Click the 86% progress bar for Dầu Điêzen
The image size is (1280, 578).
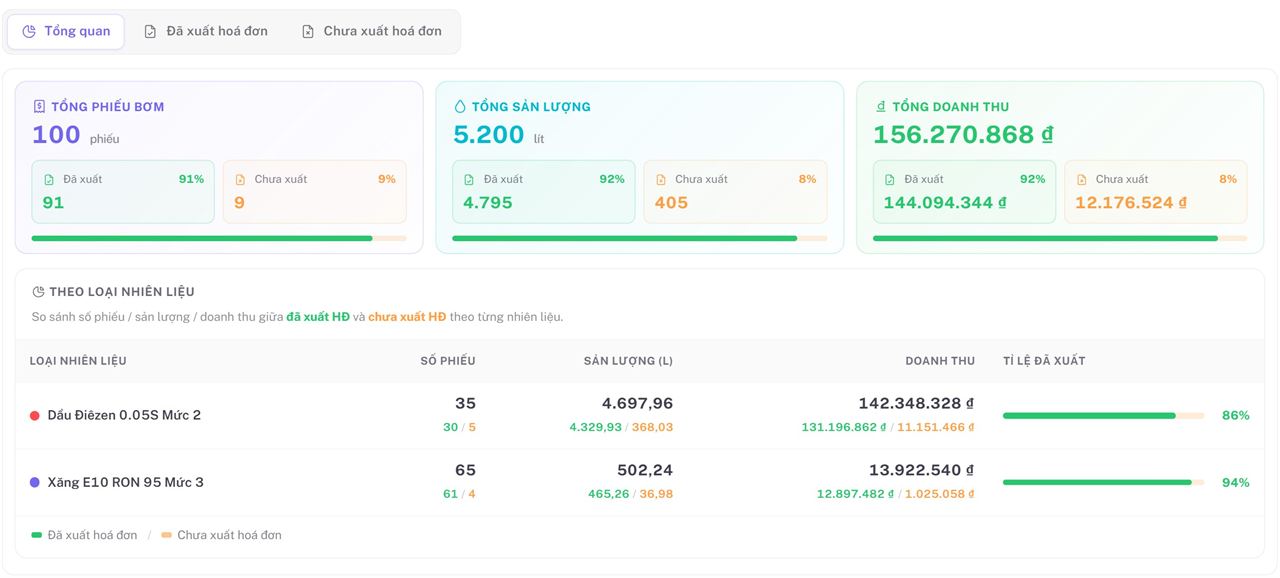tap(1103, 415)
